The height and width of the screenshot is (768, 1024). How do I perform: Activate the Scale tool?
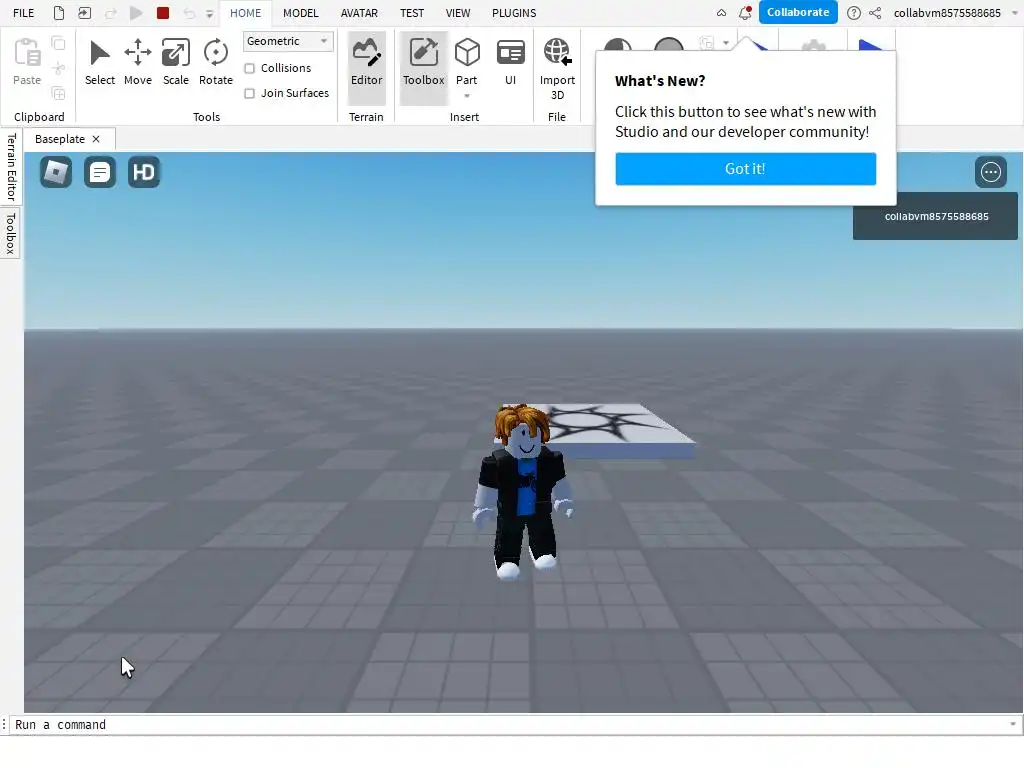point(176,62)
